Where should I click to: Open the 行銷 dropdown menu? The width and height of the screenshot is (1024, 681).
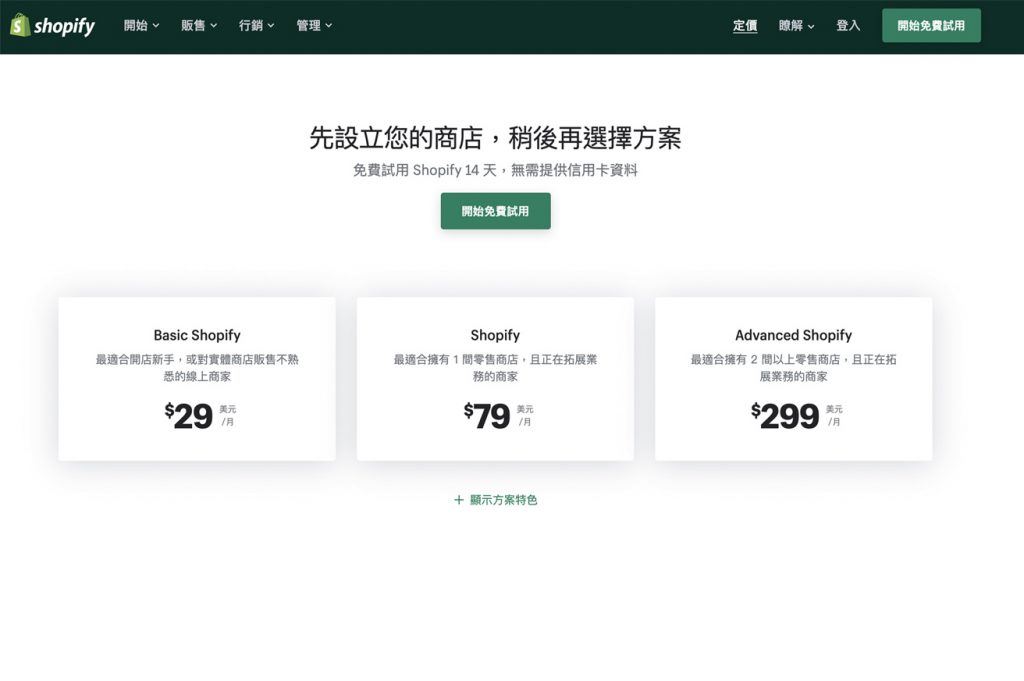[256, 25]
